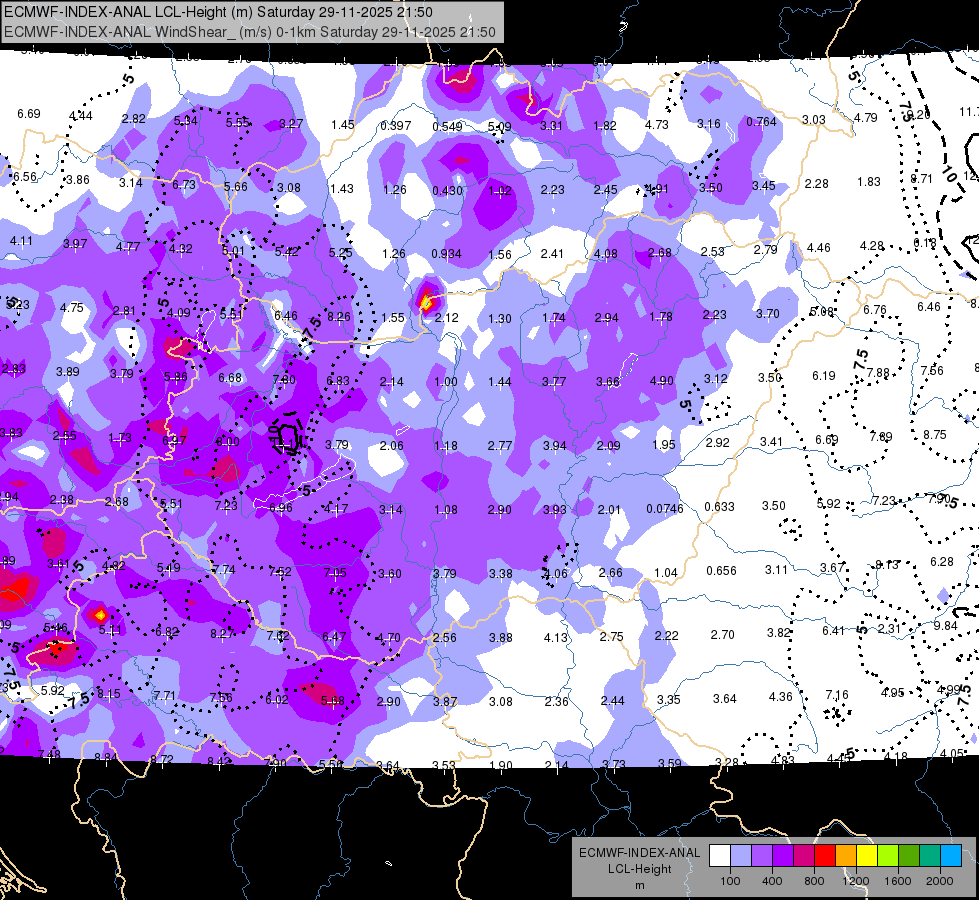The image size is (979, 900).
Task: Click the wind shear value 3.03
Action: coord(814,119)
